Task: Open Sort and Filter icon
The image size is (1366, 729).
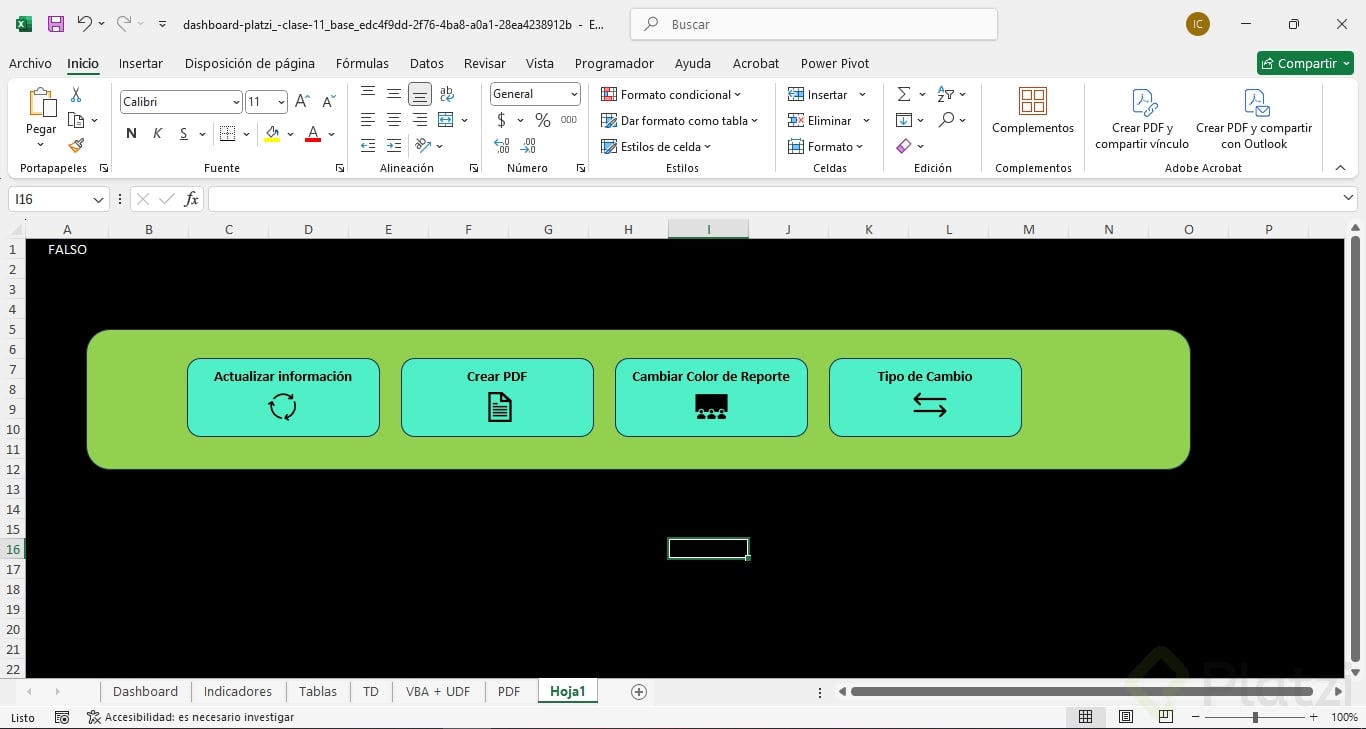Action: [946, 94]
